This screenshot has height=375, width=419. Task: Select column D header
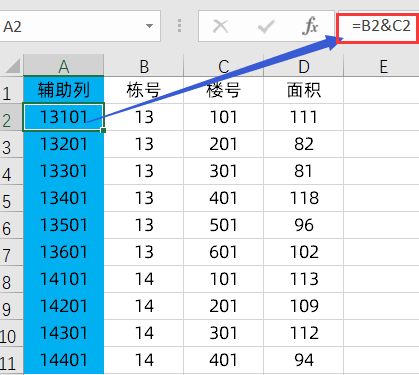pos(304,66)
